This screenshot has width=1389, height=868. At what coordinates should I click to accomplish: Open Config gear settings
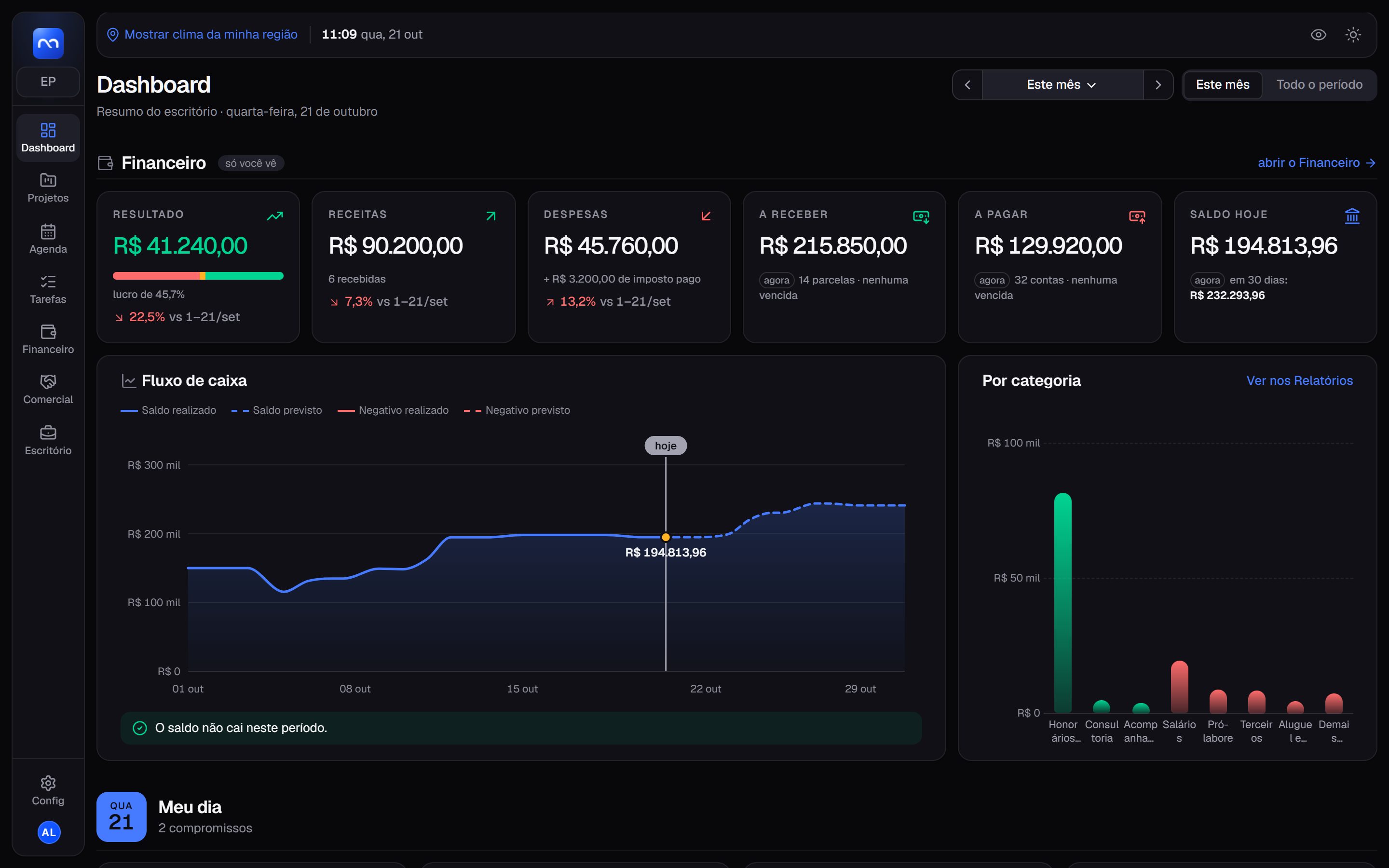(48, 790)
